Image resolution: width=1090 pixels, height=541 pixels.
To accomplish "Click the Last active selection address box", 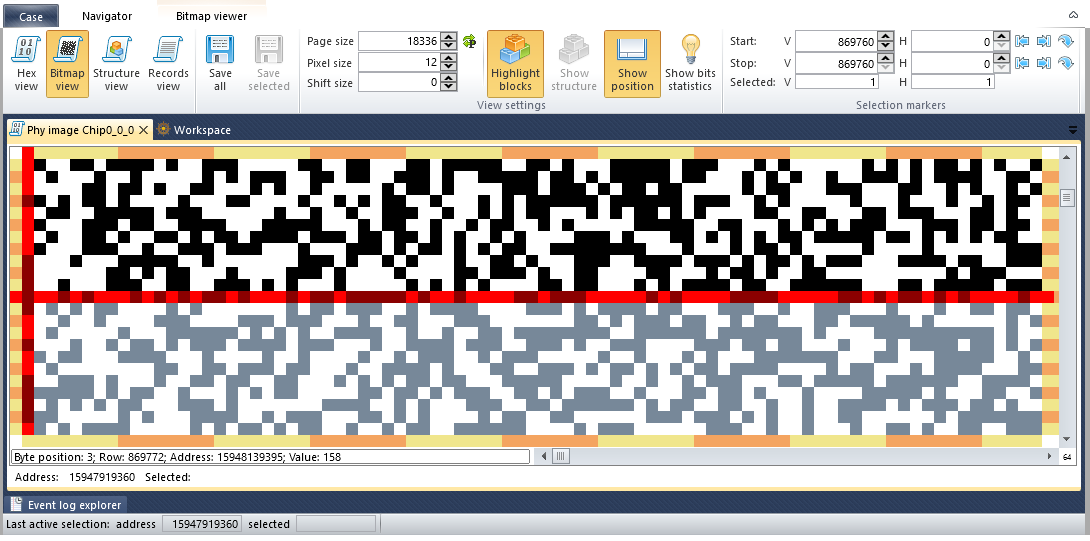I will (x=202, y=524).
